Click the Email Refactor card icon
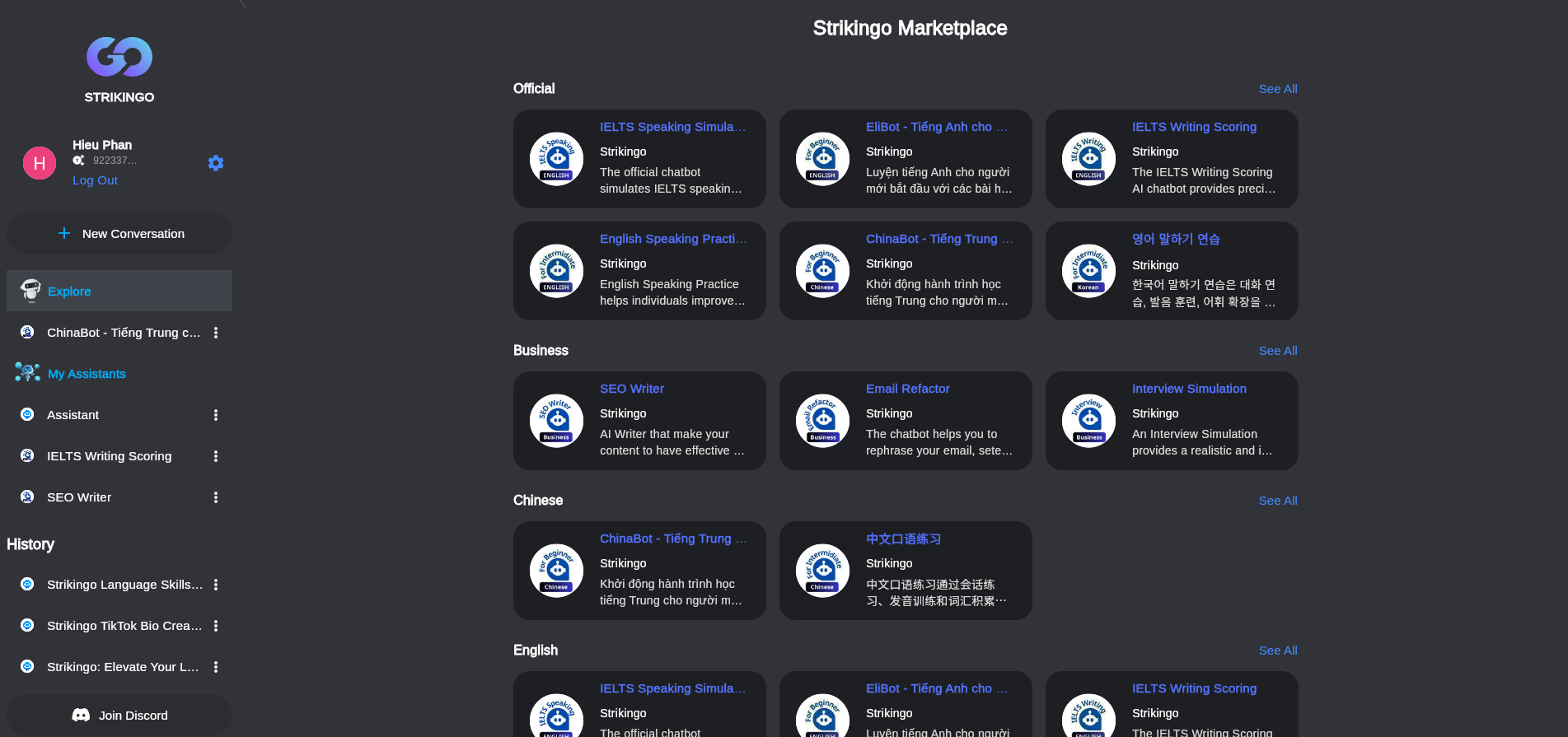Image resolution: width=1568 pixels, height=737 pixels. click(x=822, y=421)
